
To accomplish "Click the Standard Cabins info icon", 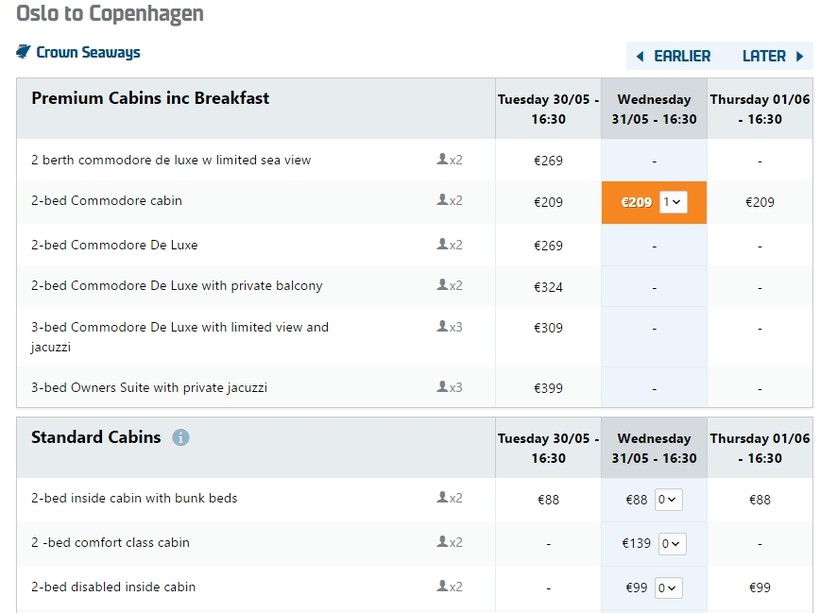I will pyautogui.click(x=180, y=437).
